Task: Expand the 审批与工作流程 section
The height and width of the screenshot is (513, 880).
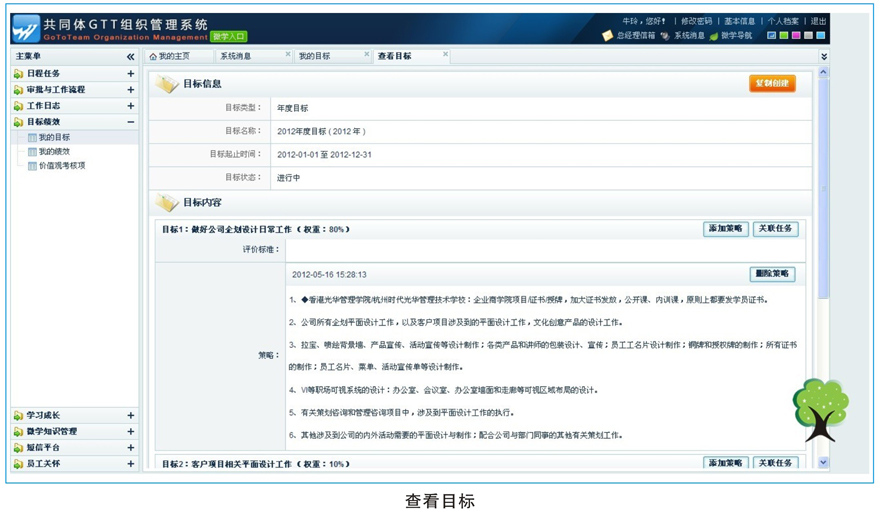Action: [x=130, y=90]
